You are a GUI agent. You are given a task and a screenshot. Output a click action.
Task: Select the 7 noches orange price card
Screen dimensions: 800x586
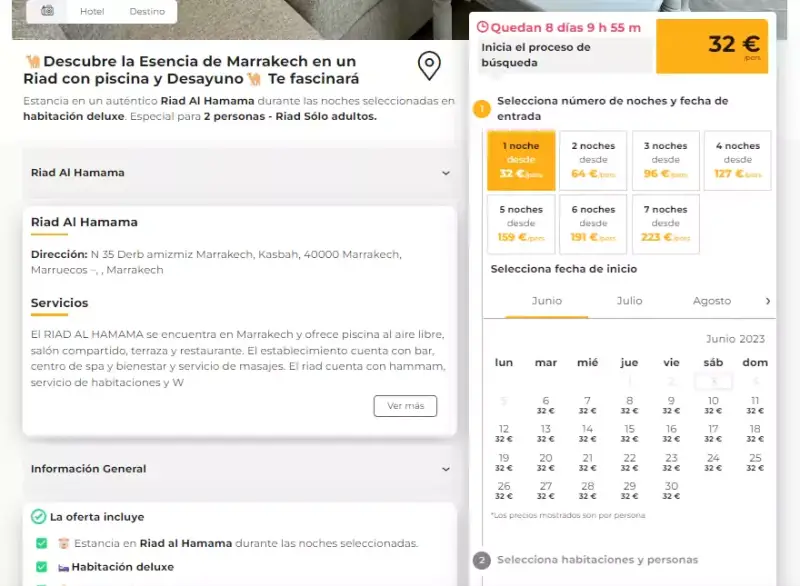pyautogui.click(x=665, y=224)
